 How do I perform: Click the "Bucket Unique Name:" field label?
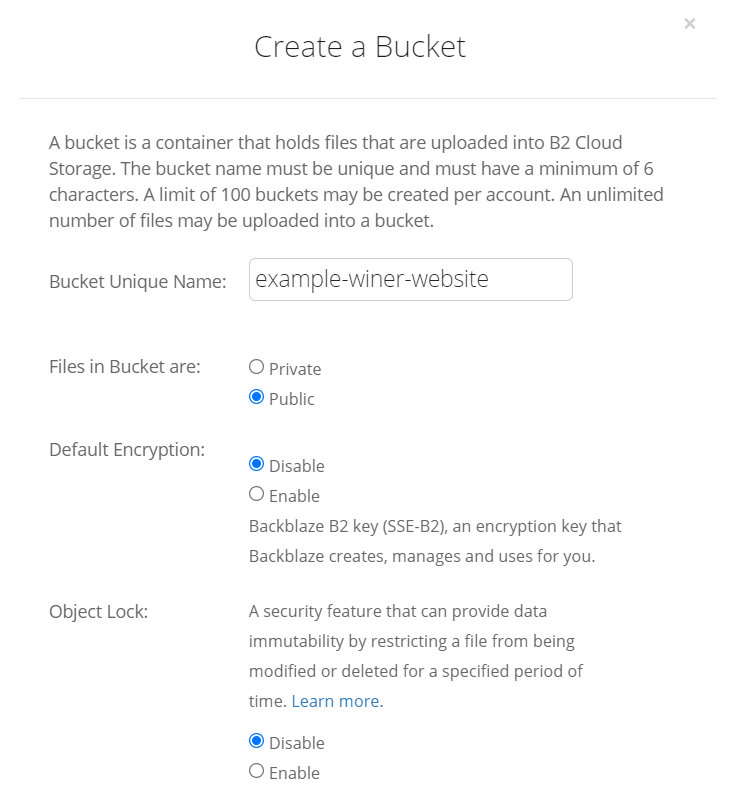(138, 282)
